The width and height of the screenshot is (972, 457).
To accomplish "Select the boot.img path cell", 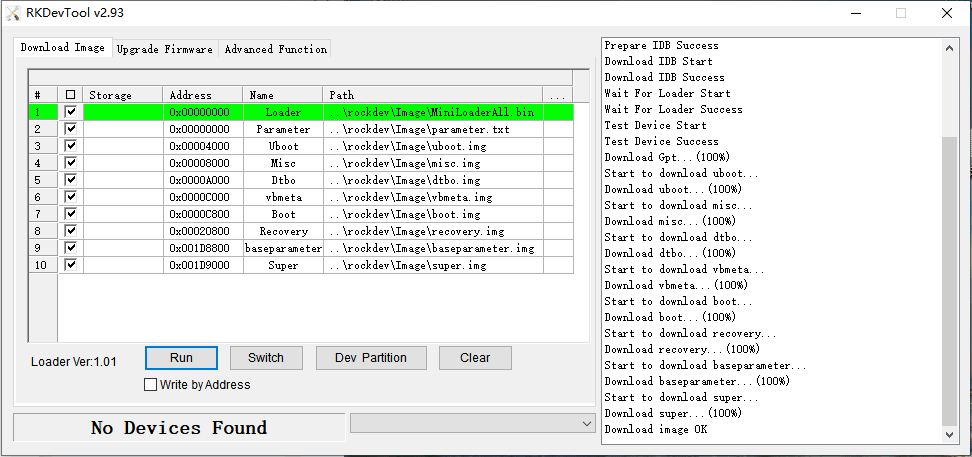I will (x=432, y=214).
